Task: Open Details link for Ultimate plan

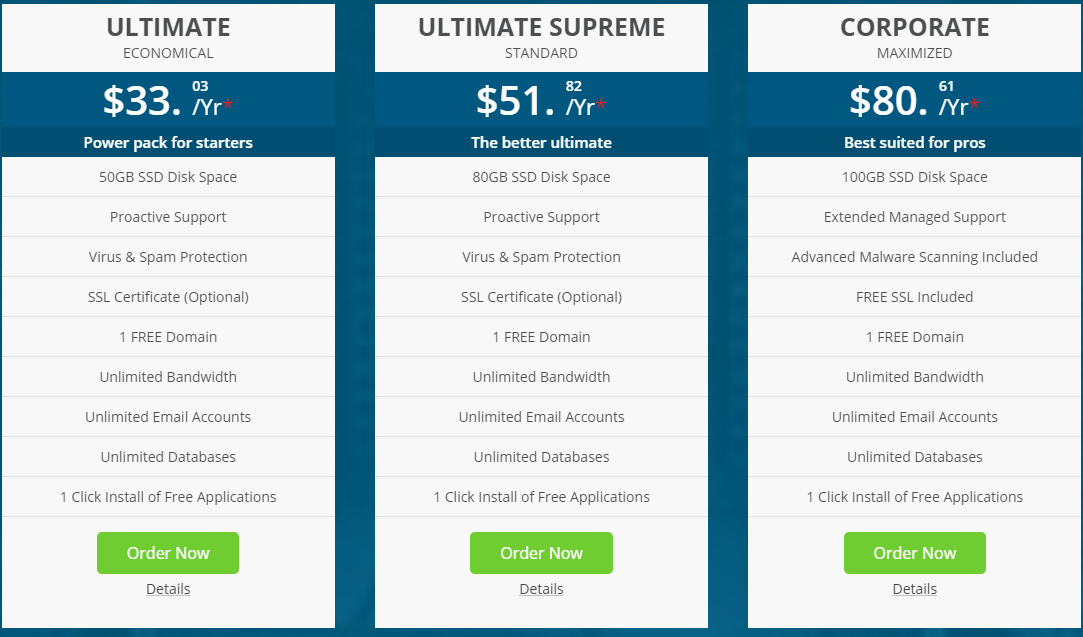Action: 168,589
